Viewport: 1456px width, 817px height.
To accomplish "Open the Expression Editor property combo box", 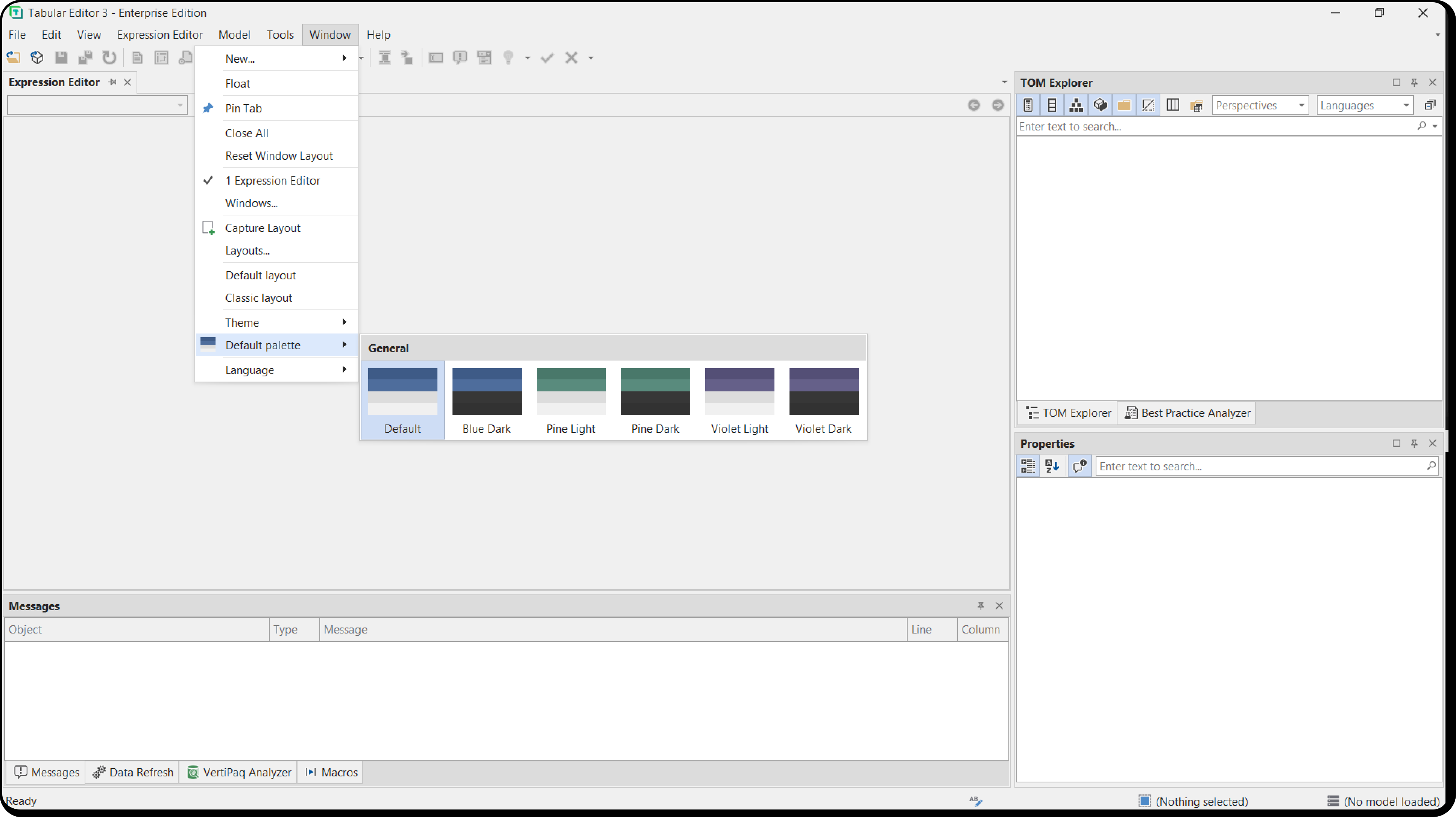I will (97, 105).
